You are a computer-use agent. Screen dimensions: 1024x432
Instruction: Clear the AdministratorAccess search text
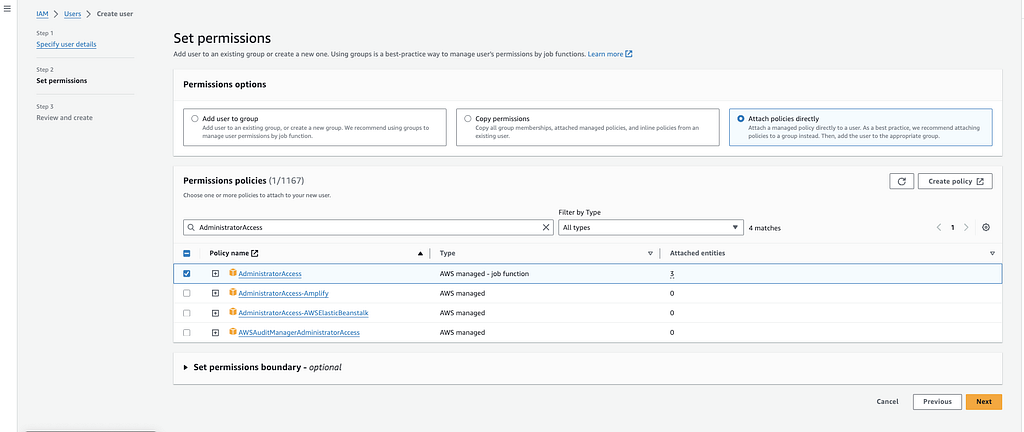tap(546, 228)
